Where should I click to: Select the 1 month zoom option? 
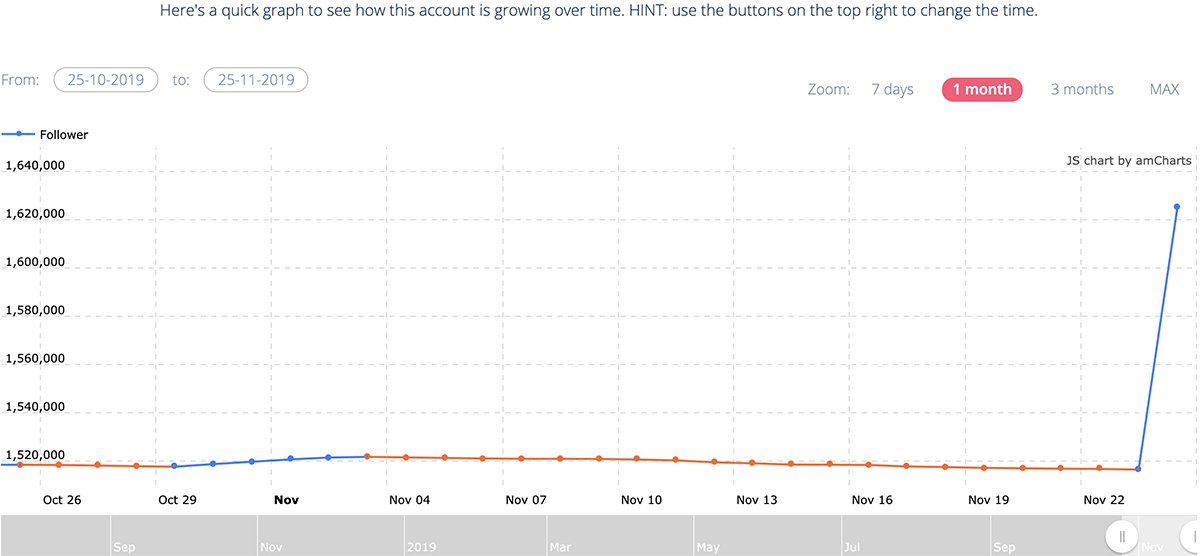pyautogui.click(x=982, y=89)
